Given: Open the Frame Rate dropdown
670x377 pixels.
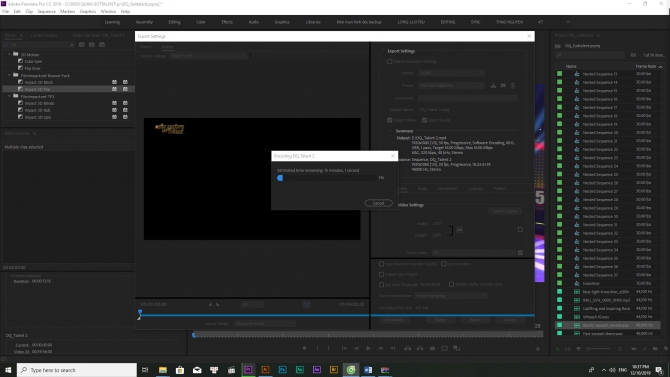Looking at the screenshot, I should tap(473, 253).
